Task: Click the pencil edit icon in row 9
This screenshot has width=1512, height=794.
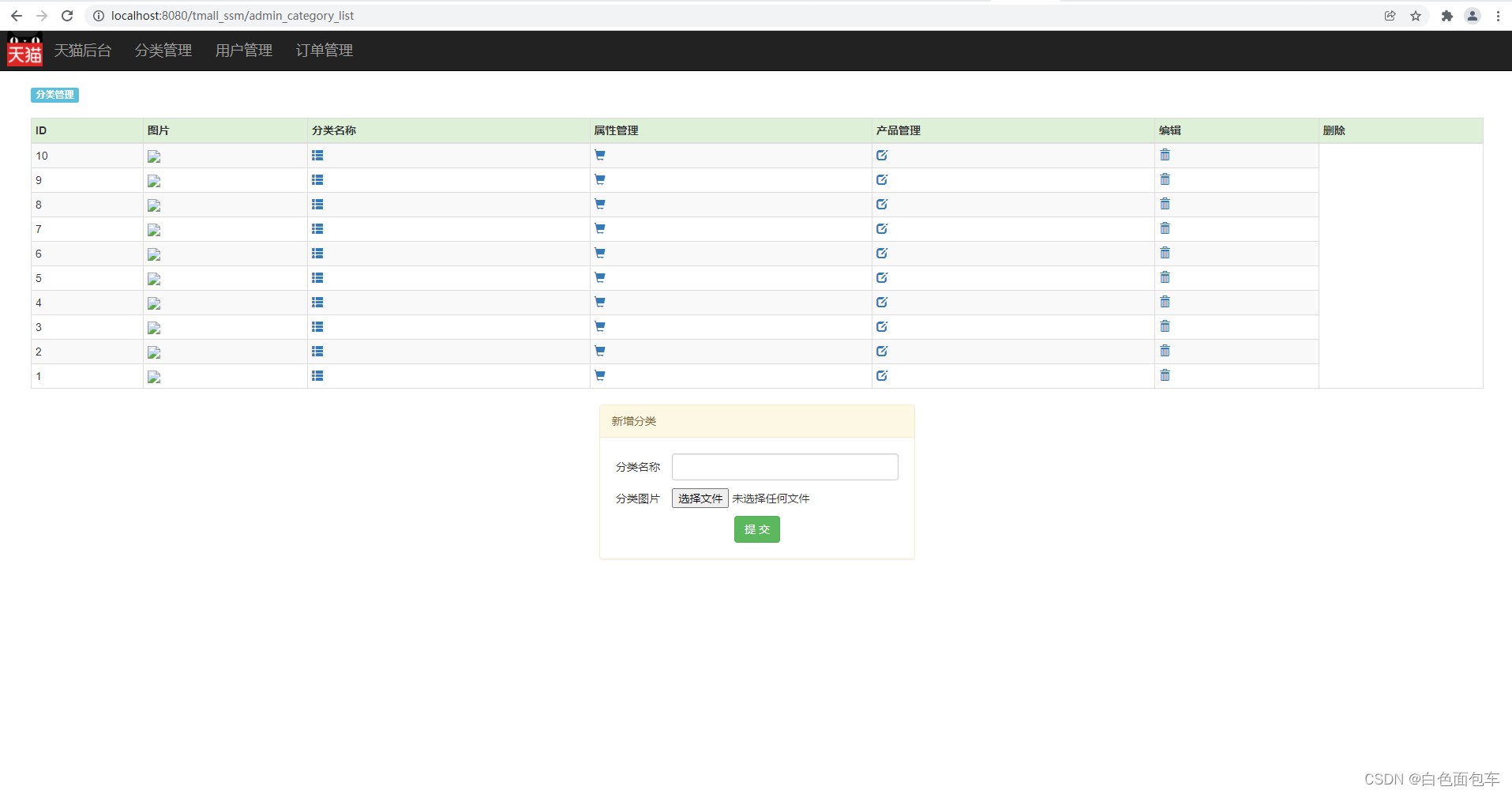Action: [x=882, y=180]
